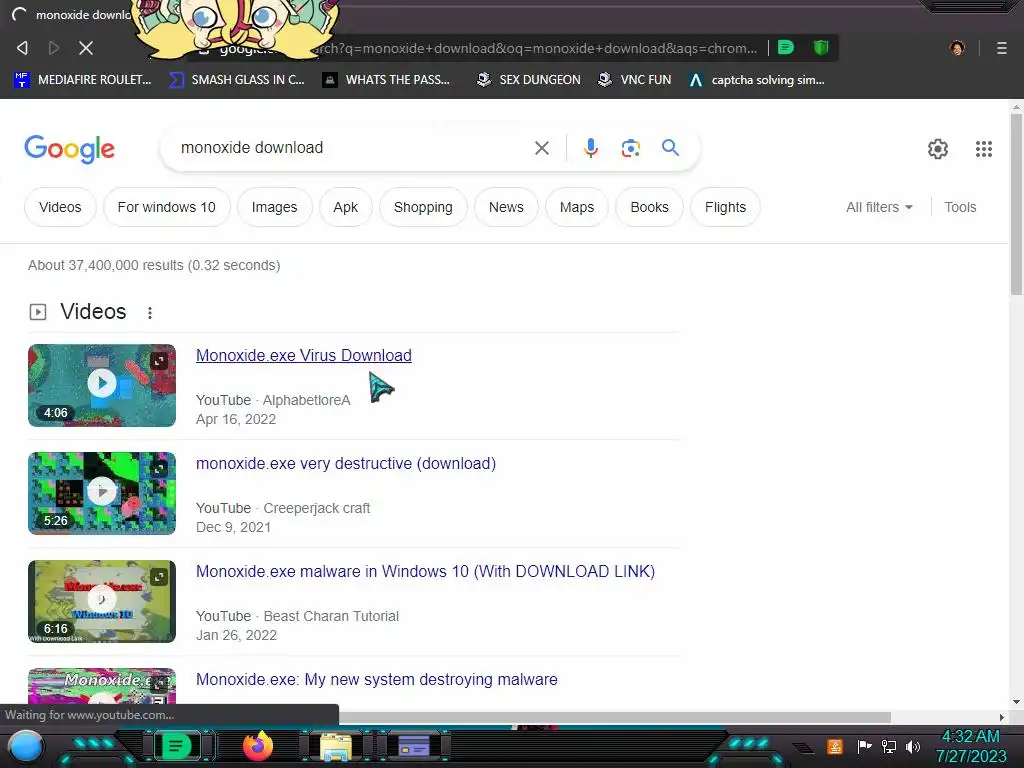Open Monoxide.exe malware in Windows 10 link

[425, 571]
